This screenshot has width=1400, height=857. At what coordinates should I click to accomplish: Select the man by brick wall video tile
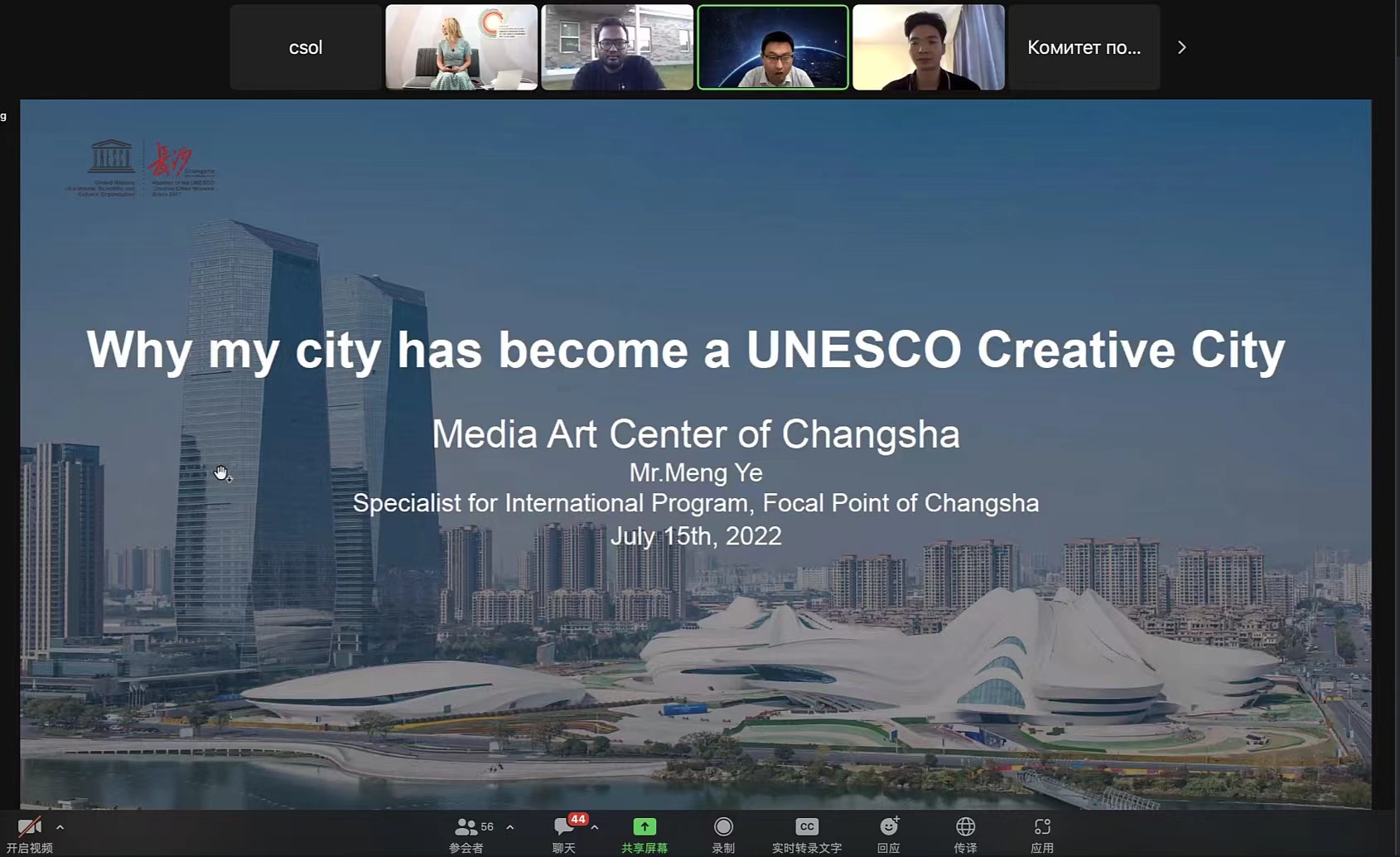617,47
